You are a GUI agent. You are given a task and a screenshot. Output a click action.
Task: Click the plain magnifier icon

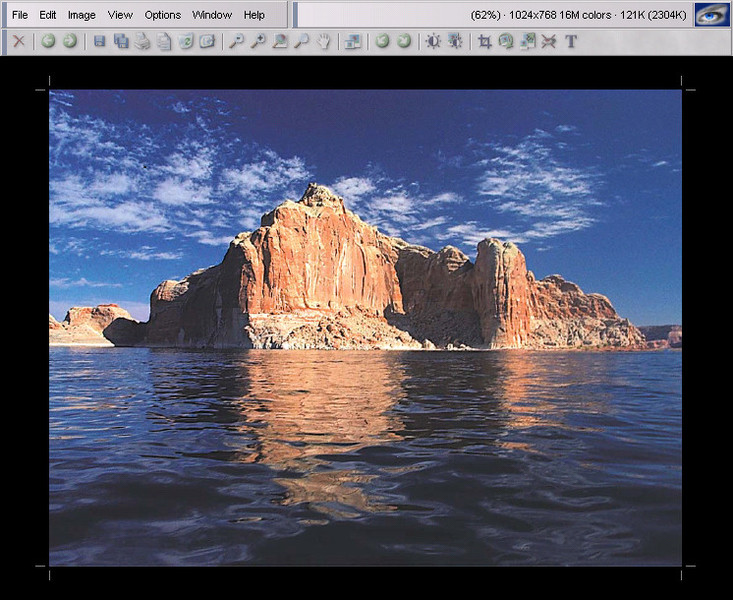(301, 41)
